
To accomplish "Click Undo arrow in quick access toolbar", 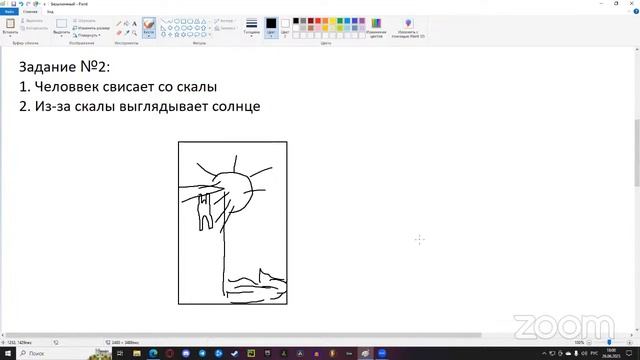I will coord(21,4).
